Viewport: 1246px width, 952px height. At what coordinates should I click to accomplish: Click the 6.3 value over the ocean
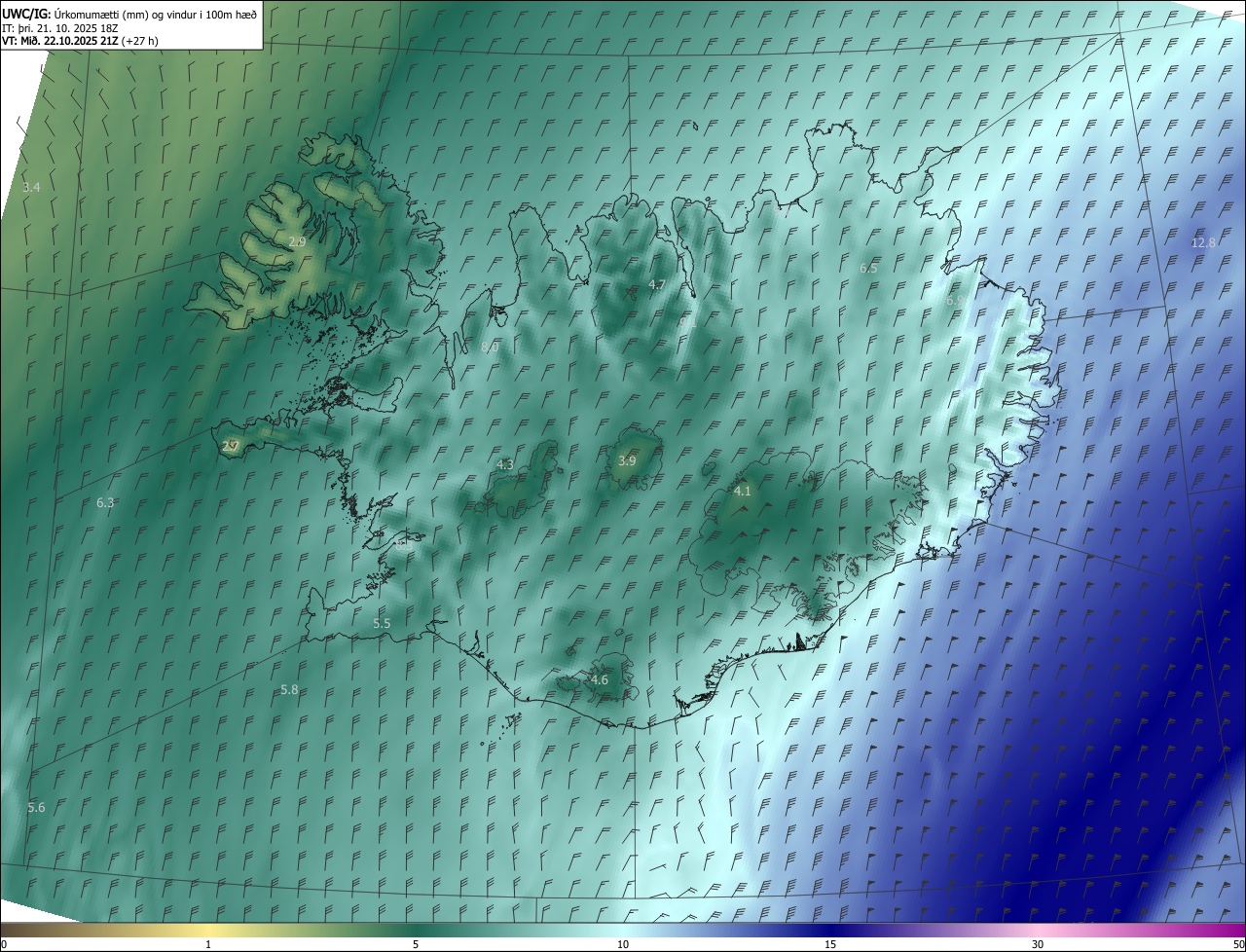click(x=105, y=502)
